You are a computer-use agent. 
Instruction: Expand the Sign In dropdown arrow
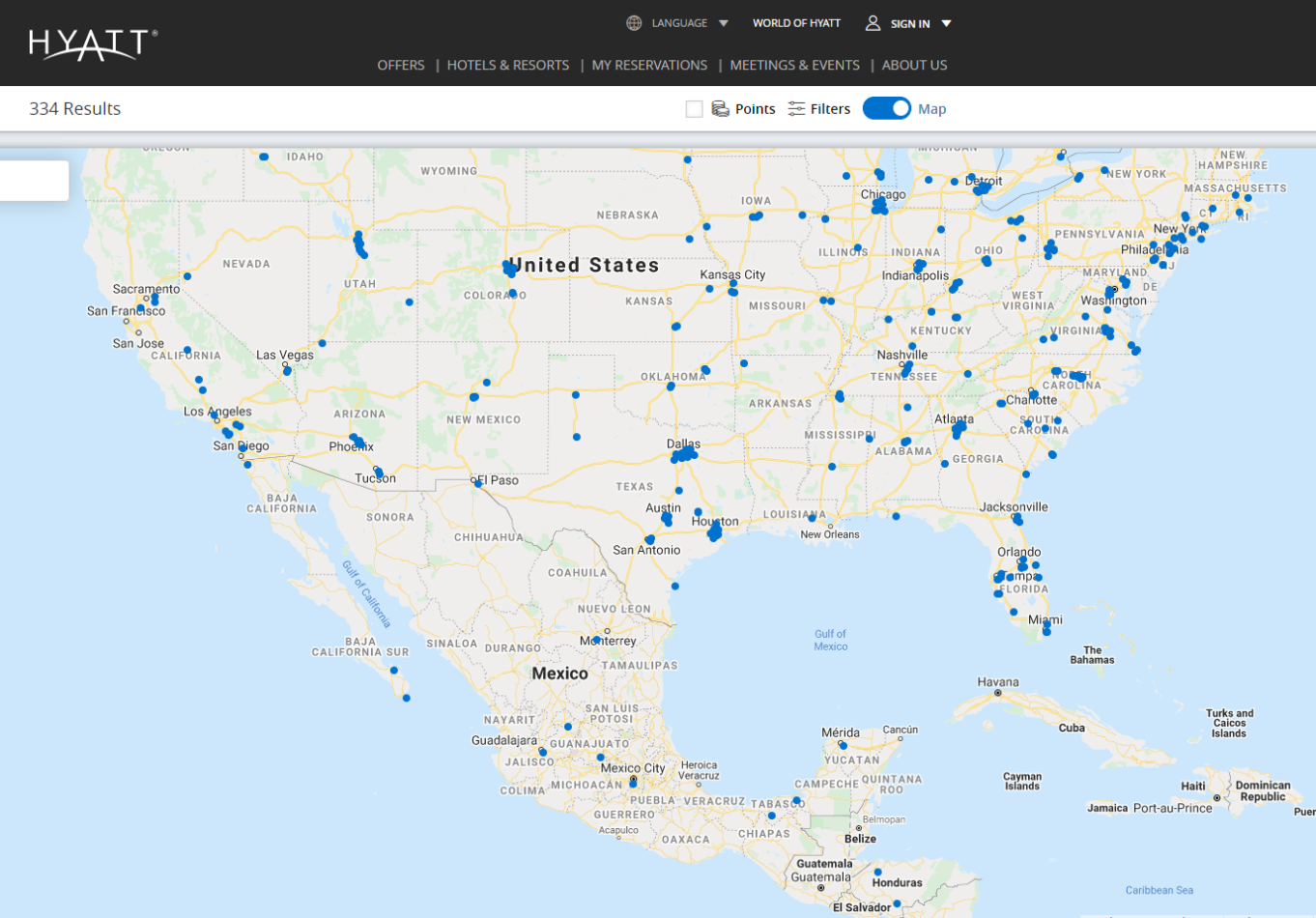point(947,23)
